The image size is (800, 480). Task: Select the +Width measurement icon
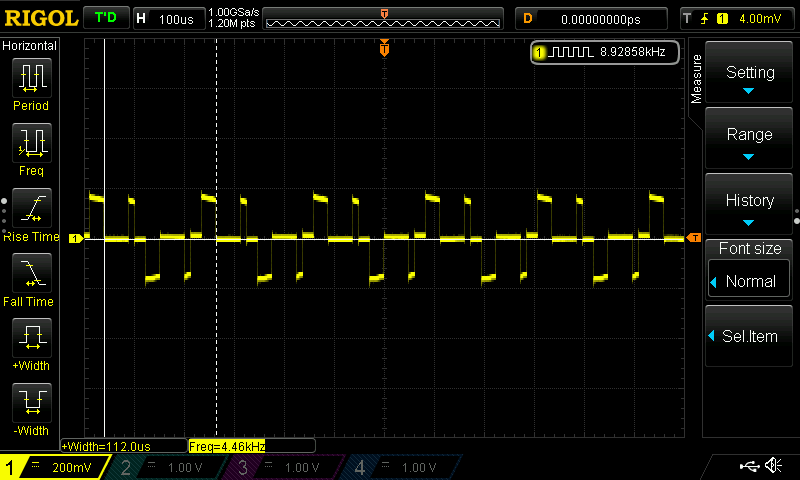click(32, 337)
